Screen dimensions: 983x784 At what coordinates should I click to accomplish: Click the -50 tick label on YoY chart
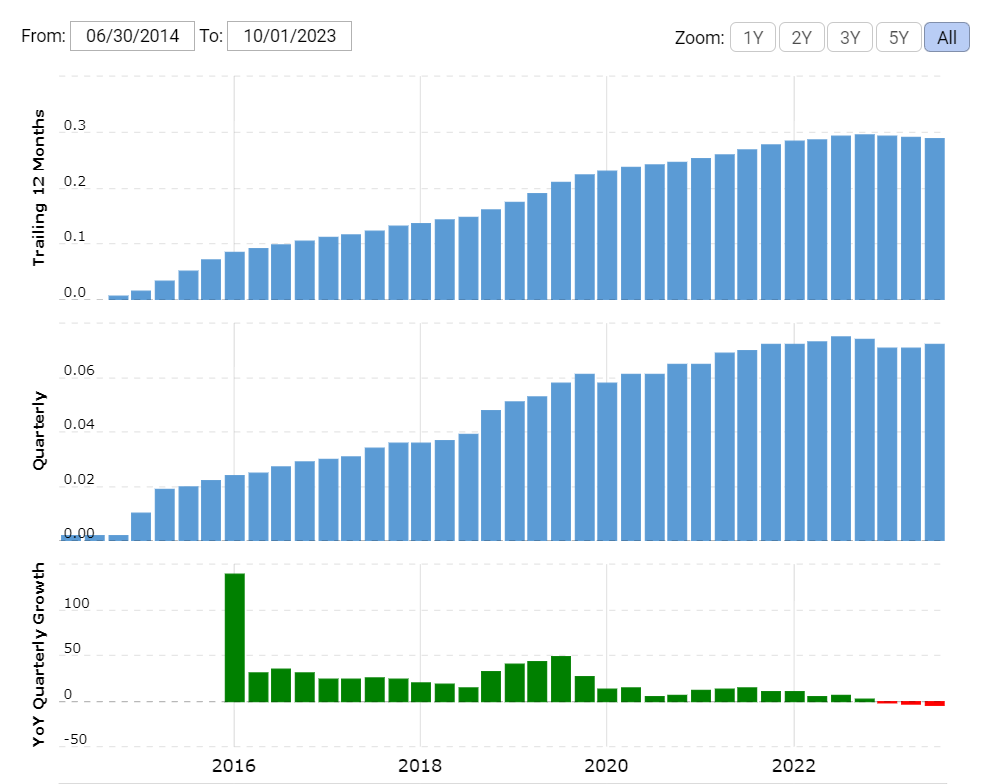coord(75,739)
